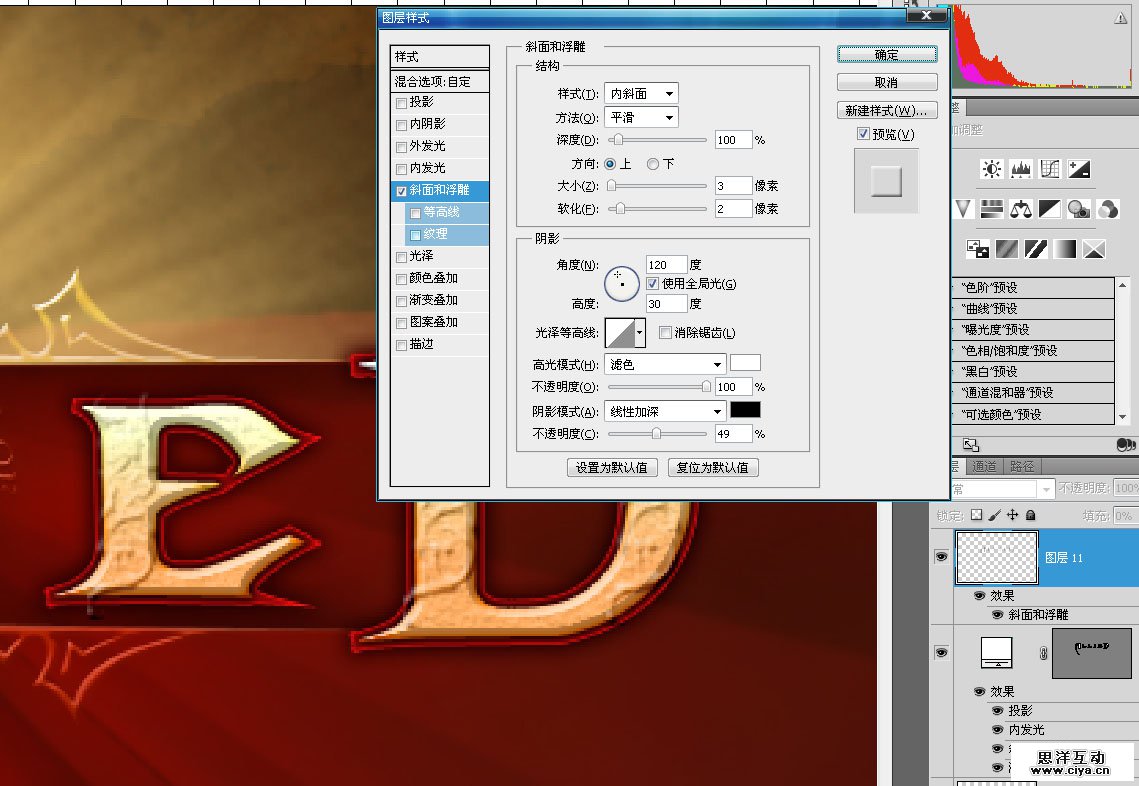1139x786 pixels.
Task: Click the Color Balance scales icon
Action: 1021,209
